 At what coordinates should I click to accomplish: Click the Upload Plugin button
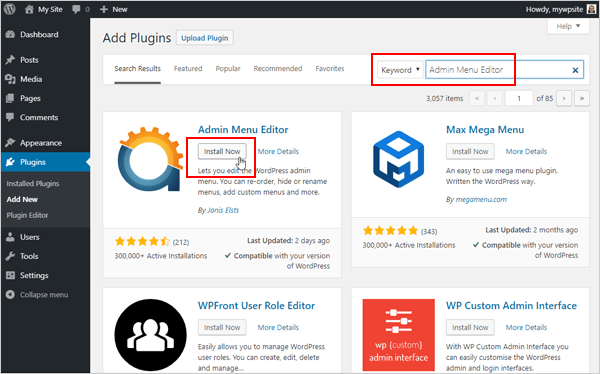click(x=205, y=38)
